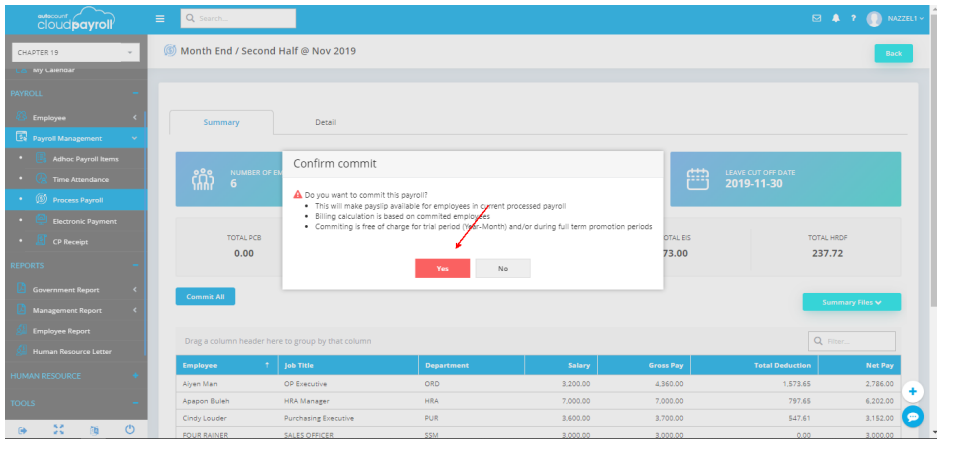Click the help question mark icon
Image resolution: width=955 pixels, height=449 pixels.
click(x=852, y=18)
